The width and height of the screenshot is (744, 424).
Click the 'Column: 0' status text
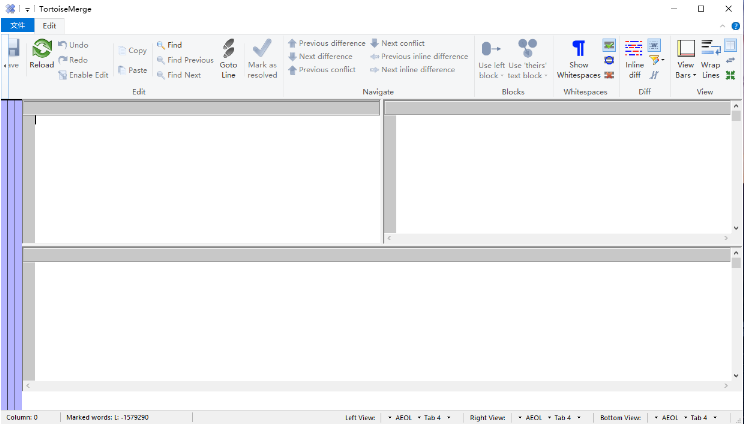pyautogui.click(x=22, y=417)
